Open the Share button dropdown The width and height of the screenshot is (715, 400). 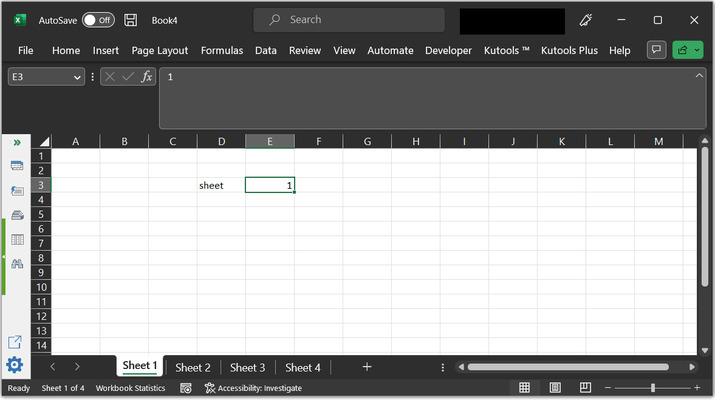coord(687,50)
